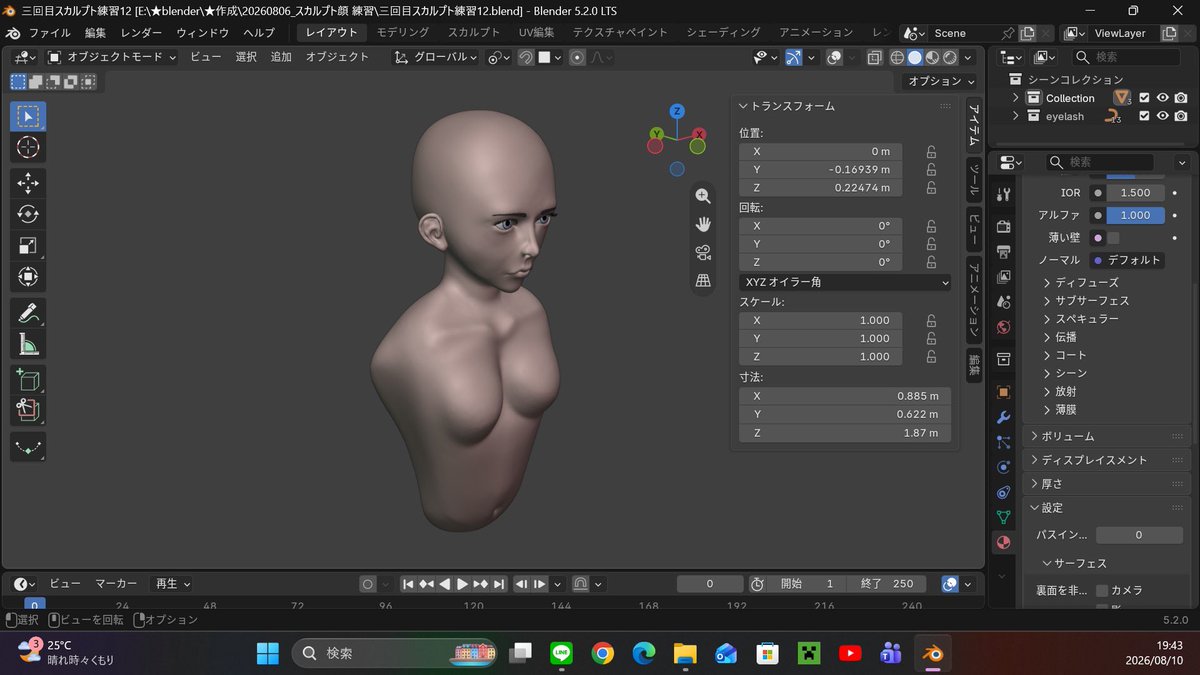
Task: Click the viewport zoom magnifier gizmo
Action: [x=703, y=196]
